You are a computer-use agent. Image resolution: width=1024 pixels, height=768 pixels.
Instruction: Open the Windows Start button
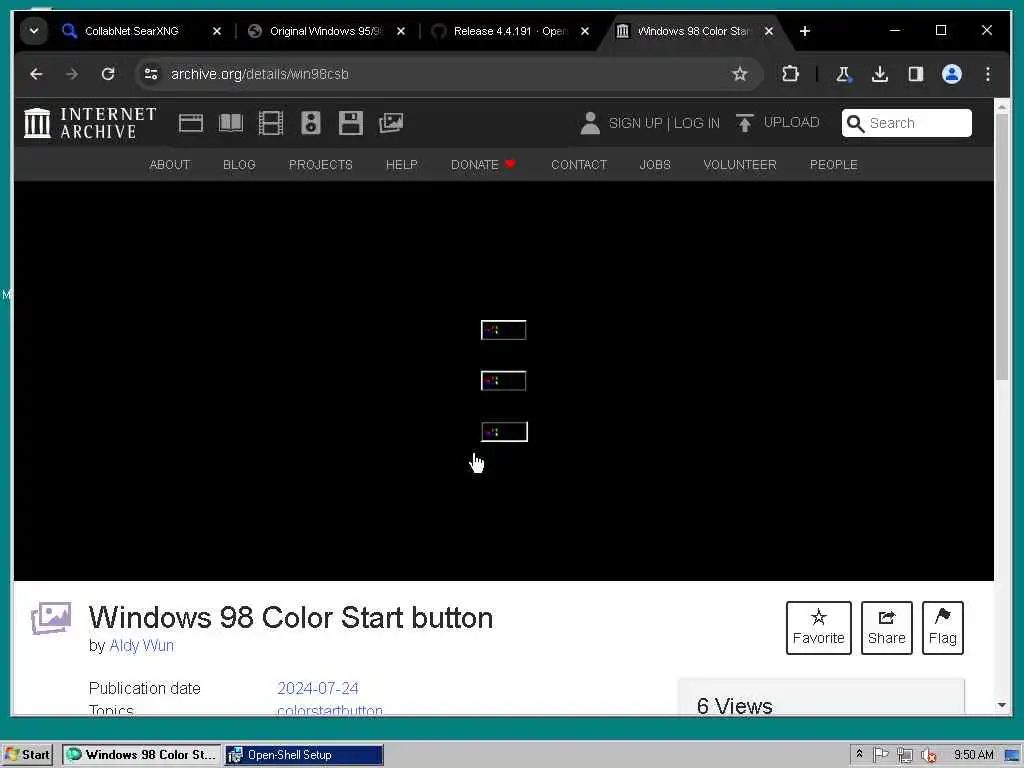tap(27, 755)
